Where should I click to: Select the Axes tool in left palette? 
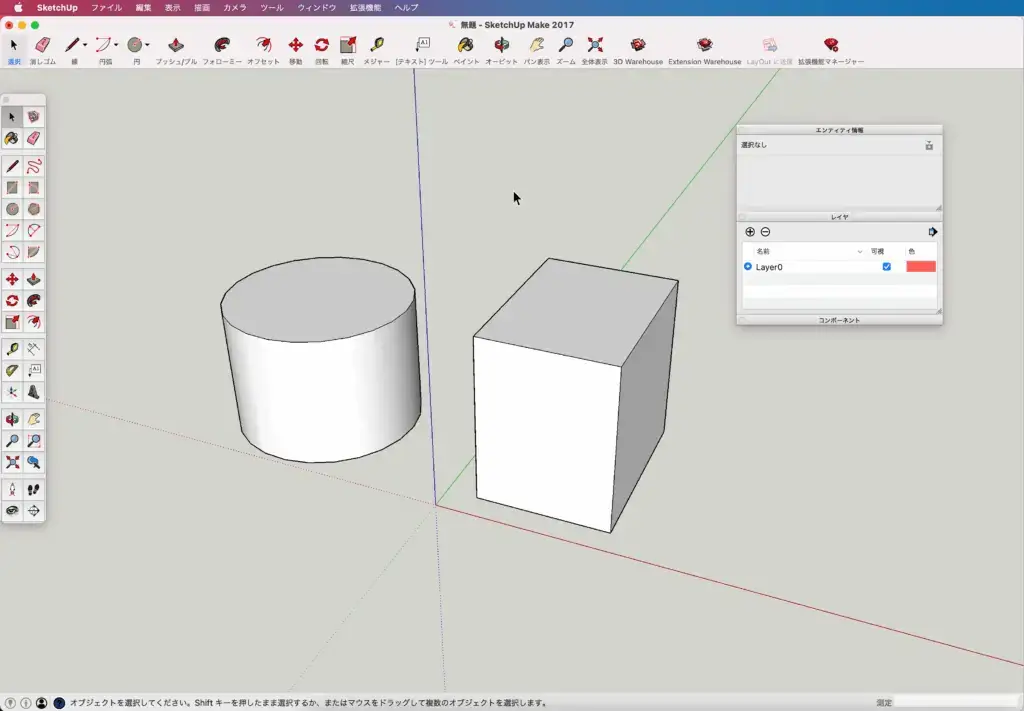(x=12, y=392)
